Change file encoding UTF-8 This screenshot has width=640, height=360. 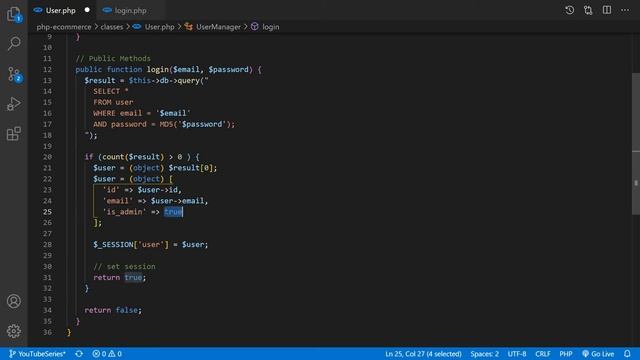(x=517, y=354)
